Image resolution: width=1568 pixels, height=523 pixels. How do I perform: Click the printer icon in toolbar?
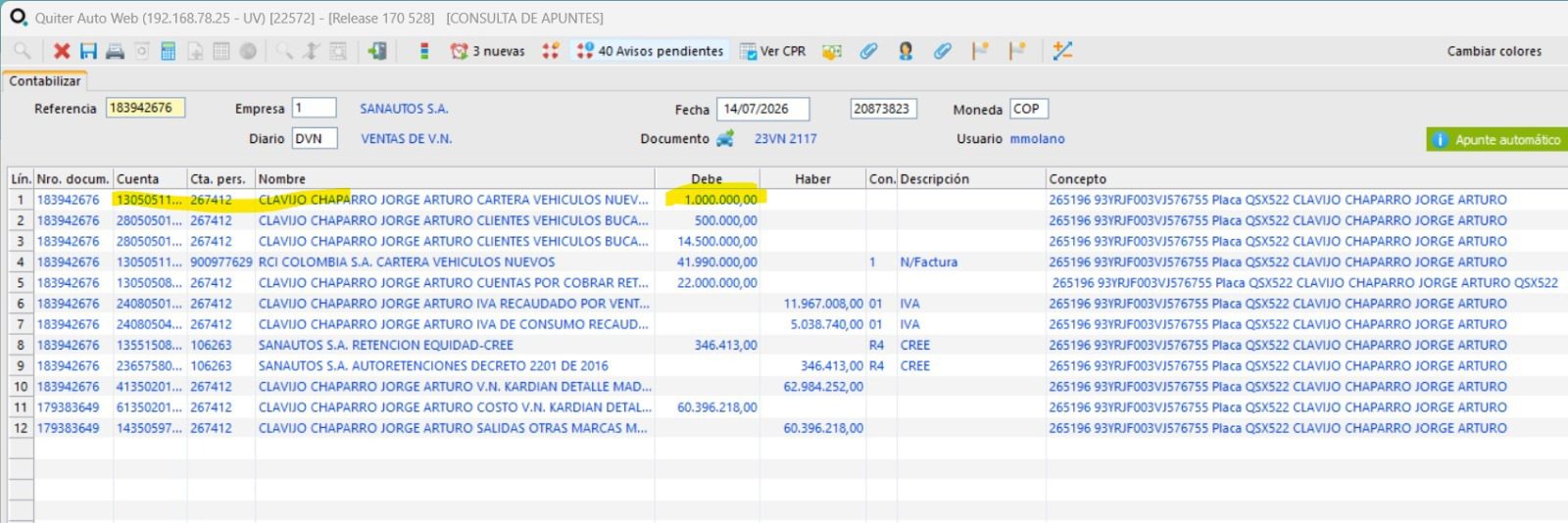point(115,51)
